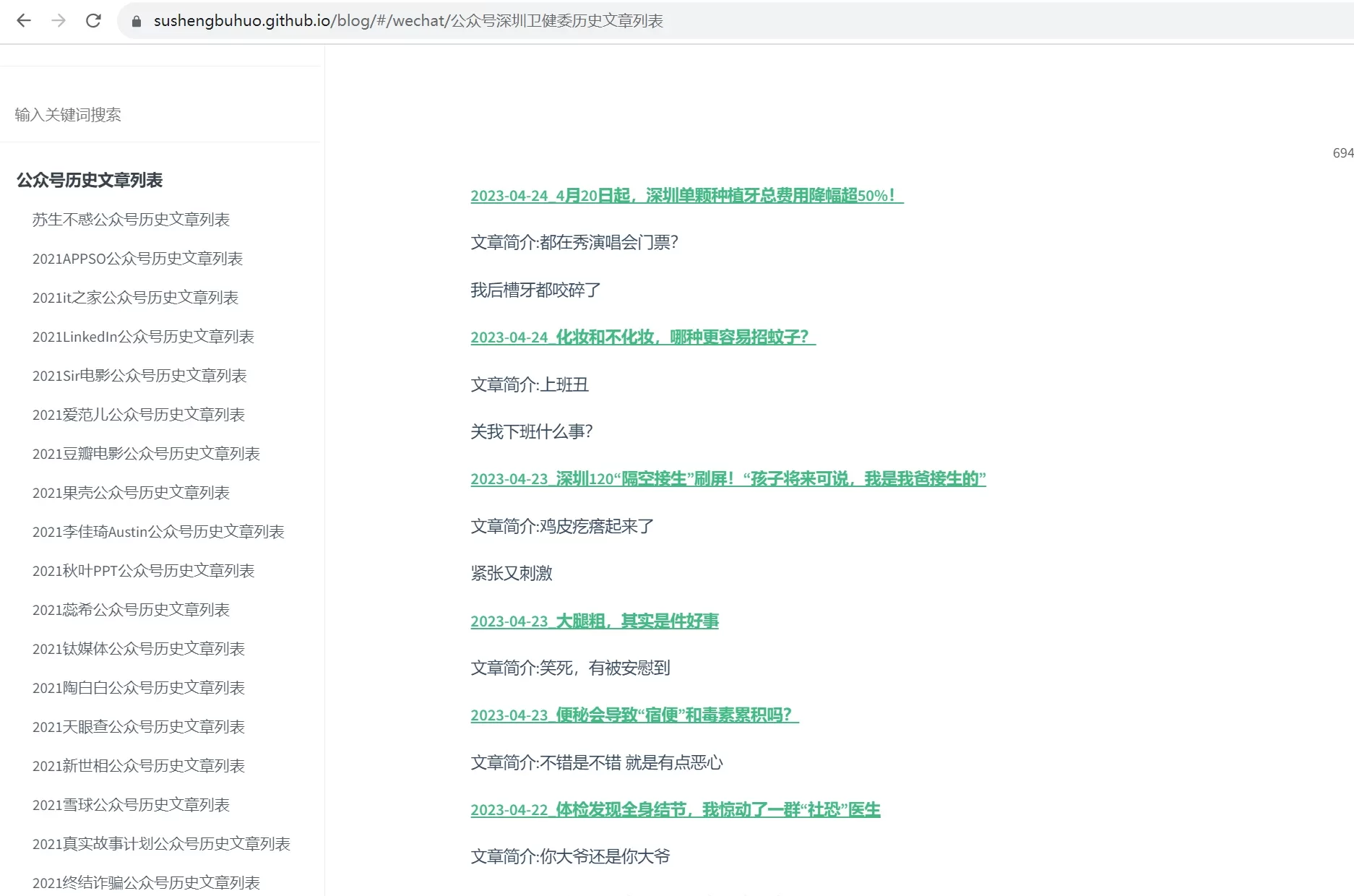The height and width of the screenshot is (896, 1354).
Task: Open 2021雪球公众号历史文章列表 sidebar item
Action: click(131, 805)
